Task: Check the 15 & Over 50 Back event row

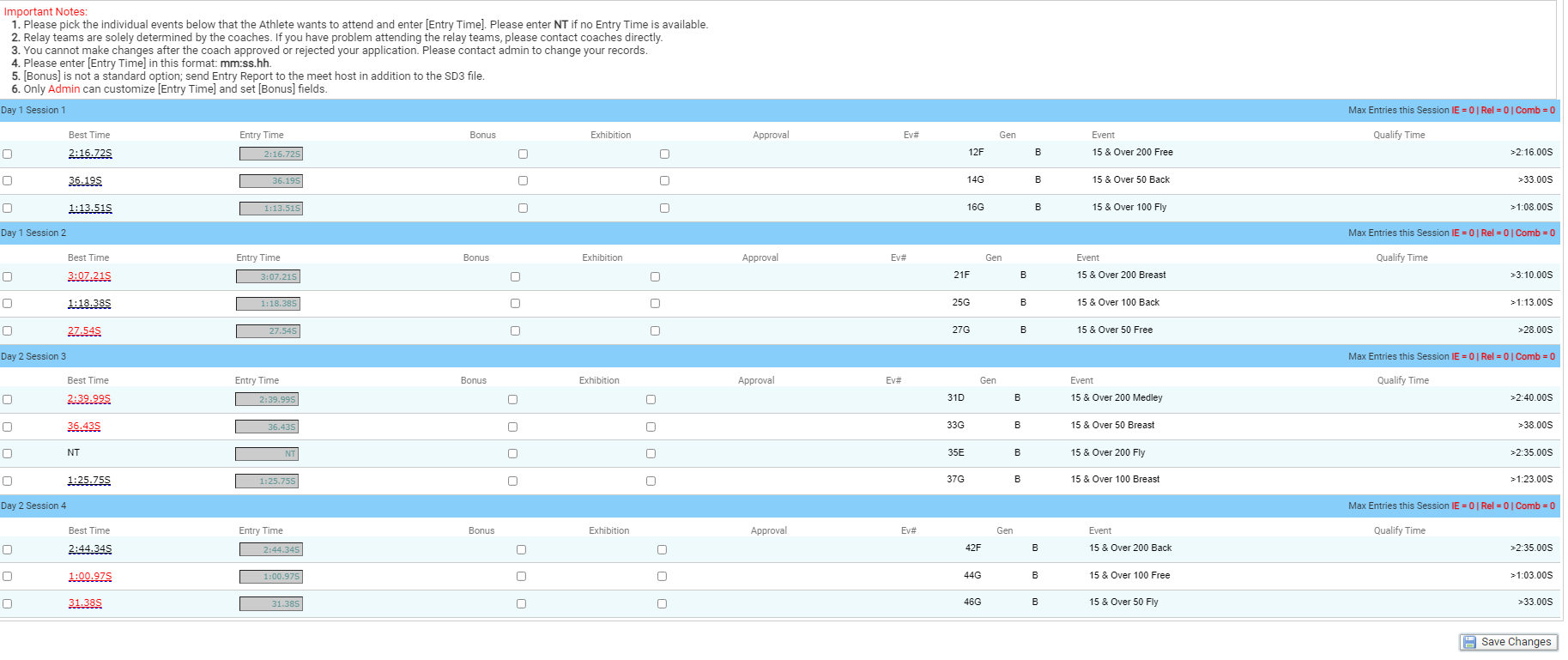Action: tap(8, 181)
